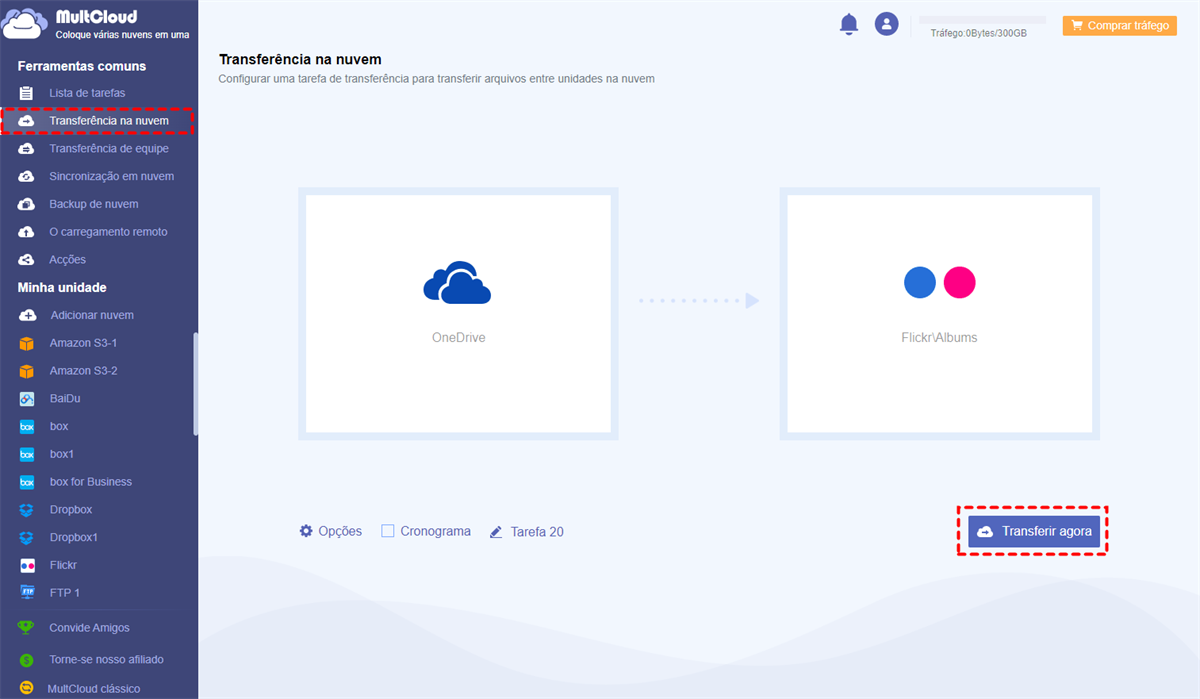Go to Sincronização em nuvem
This screenshot has width=1200, height=699.
pos(112,176)
